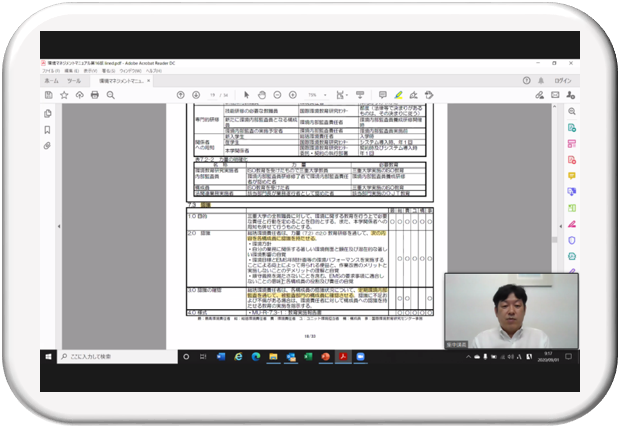
Task: Open the Bookmarks panel in left sidebar
Action: point(47,129)
